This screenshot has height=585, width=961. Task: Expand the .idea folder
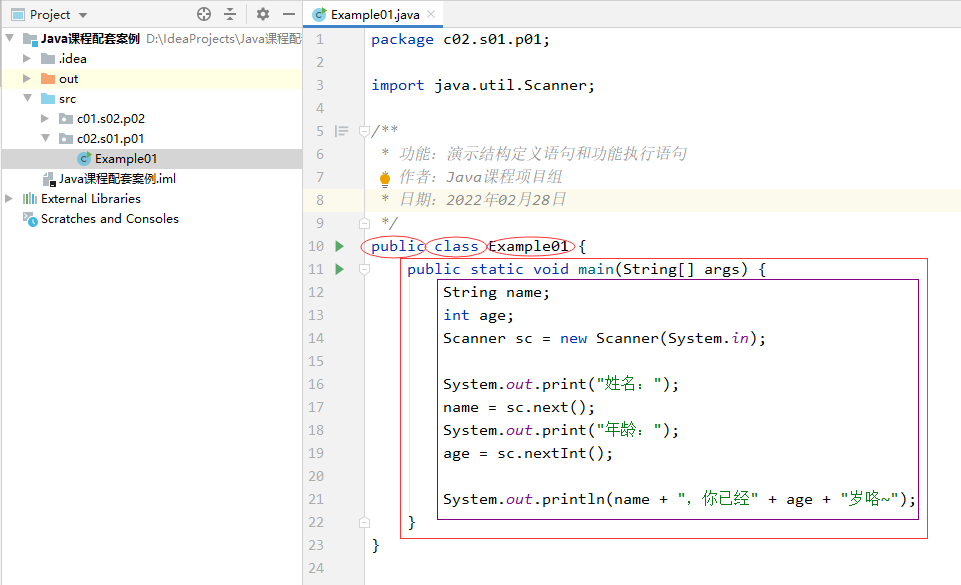click(27, 58)
